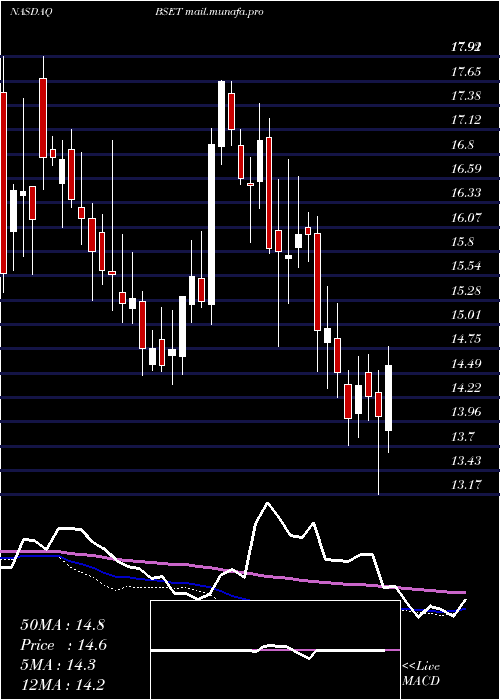500x700 pixels.
Task: Select the 15.54 price axis label
Action: pyautogui.click(x=466, y=266)
